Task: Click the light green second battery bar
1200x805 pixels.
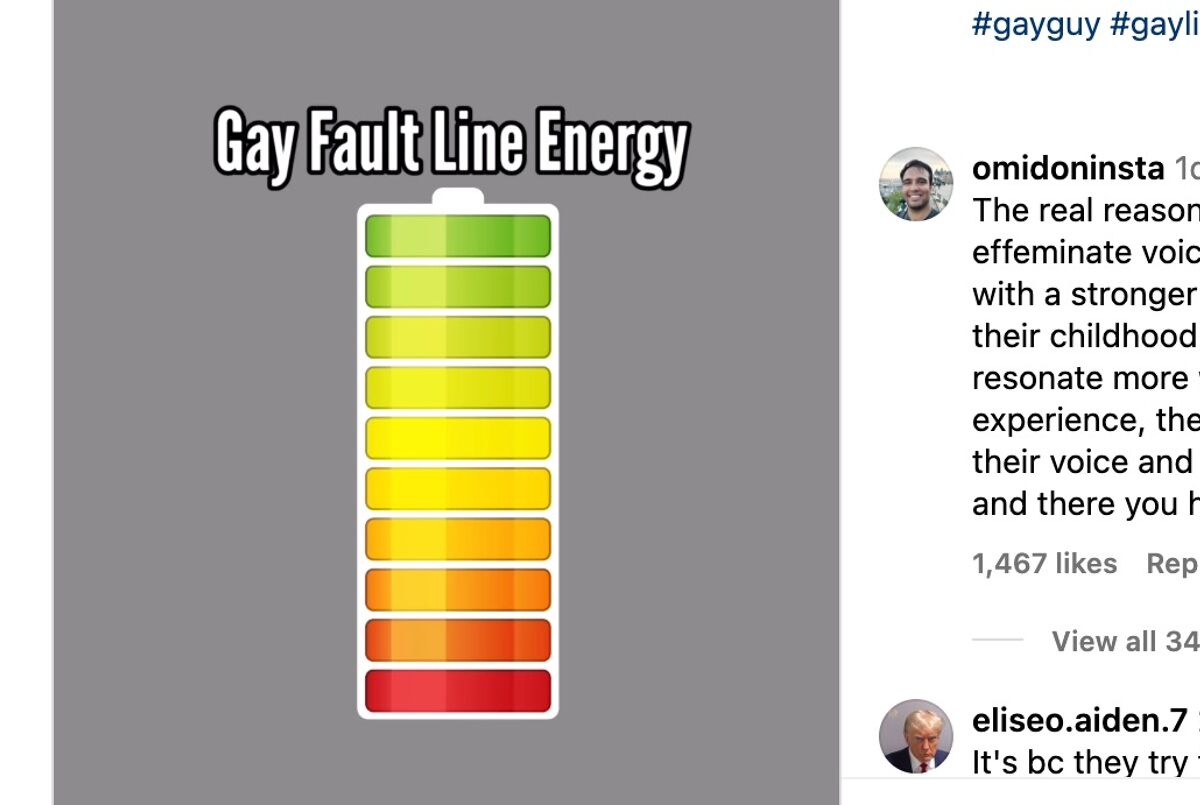Action: 458,287
